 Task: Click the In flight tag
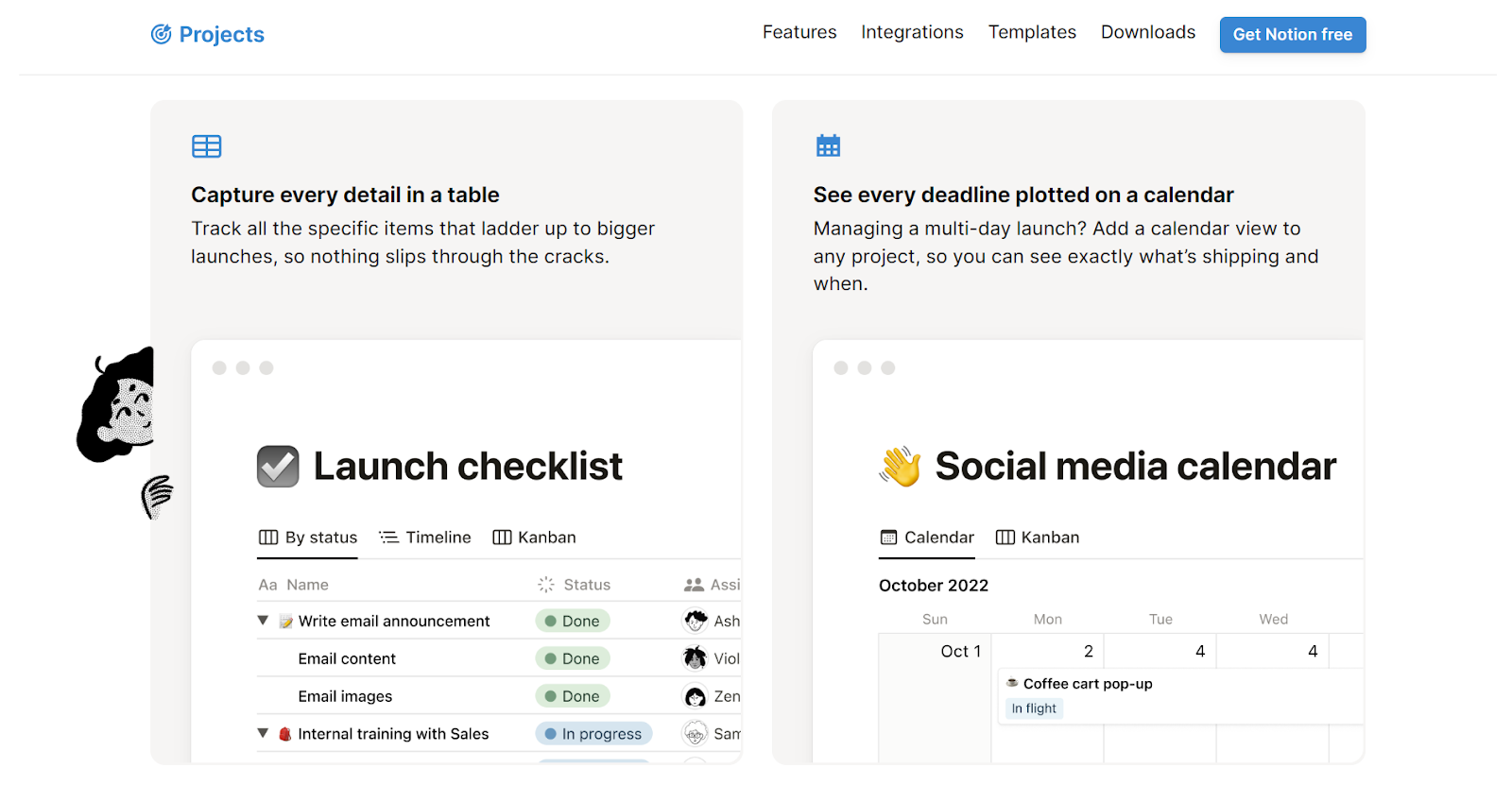point(1034,708)
